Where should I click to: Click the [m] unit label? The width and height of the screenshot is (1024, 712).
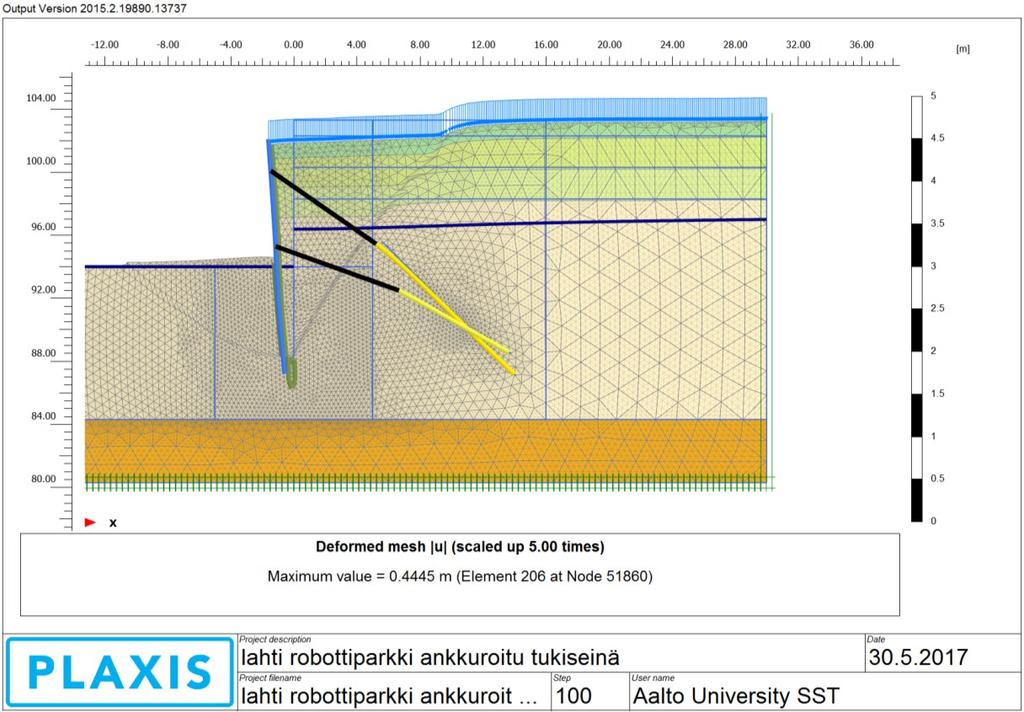[x=963, y=50]
